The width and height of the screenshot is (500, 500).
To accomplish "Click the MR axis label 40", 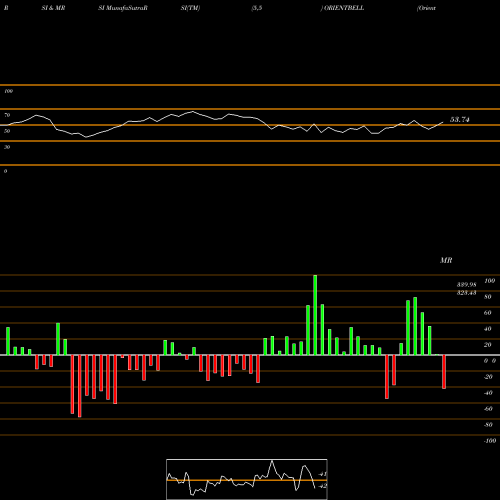I will pos(488,329).
